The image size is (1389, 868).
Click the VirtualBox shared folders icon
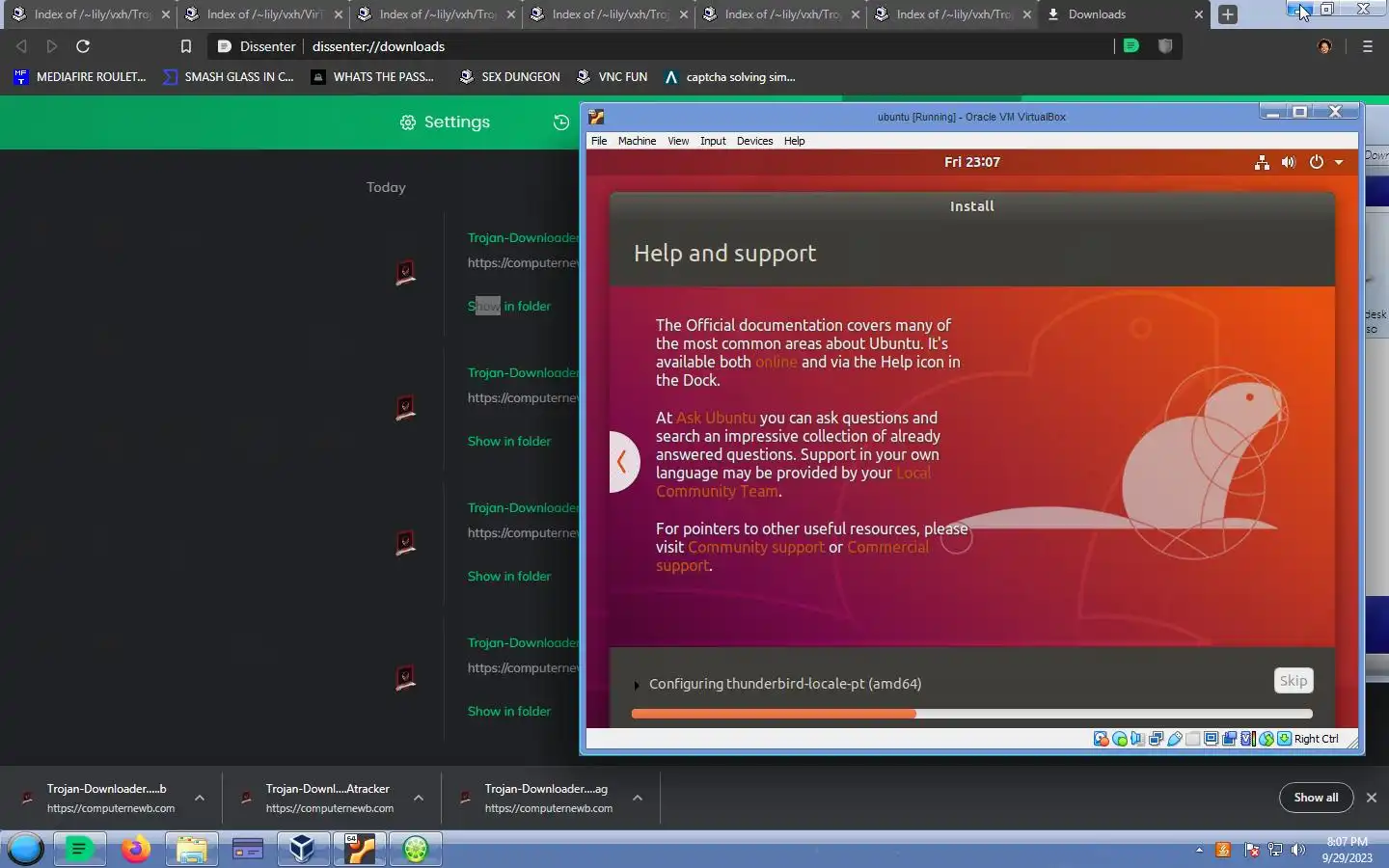click(1192, 739)
